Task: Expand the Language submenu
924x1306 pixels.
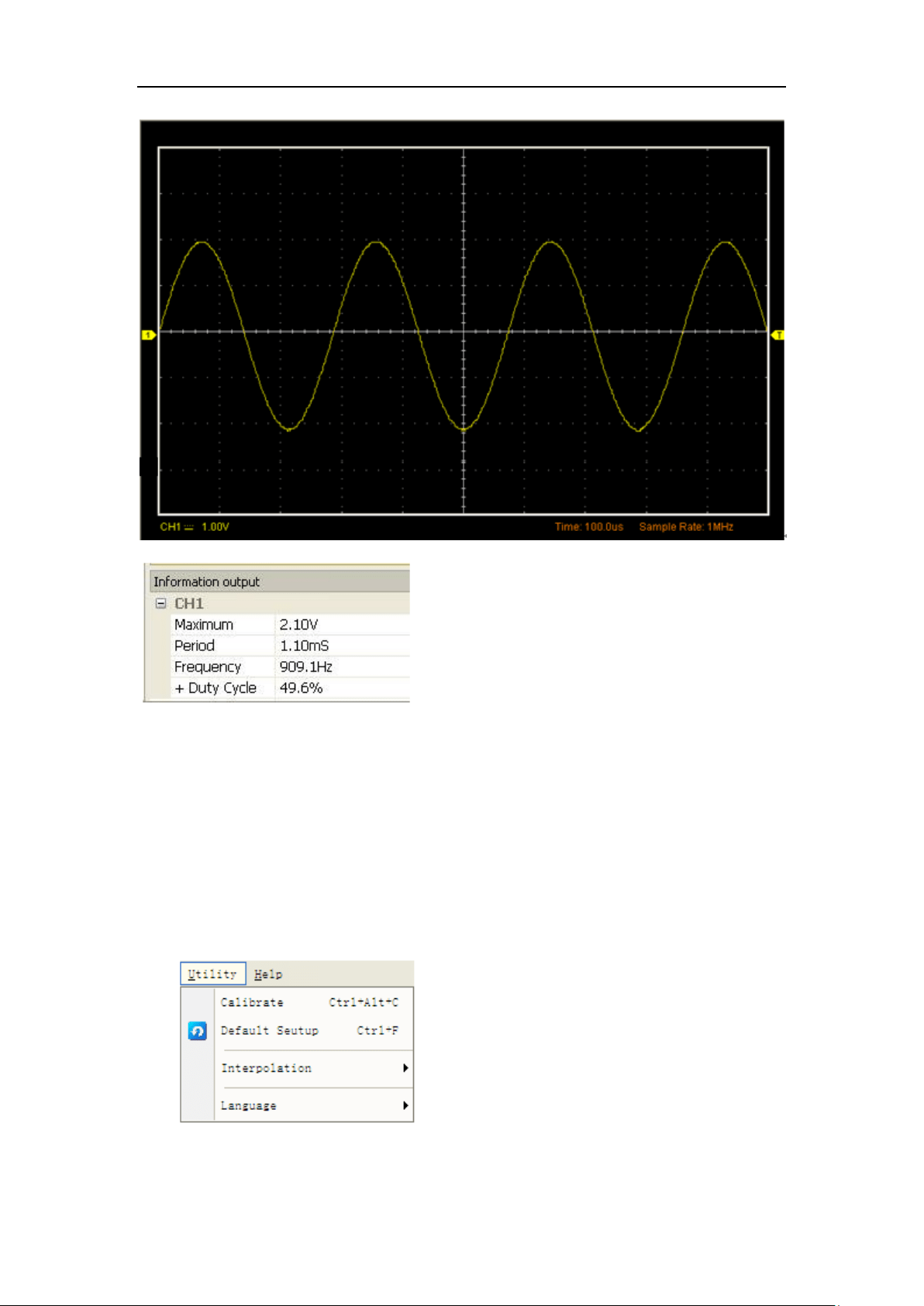Action: [x=313, y=1105]
